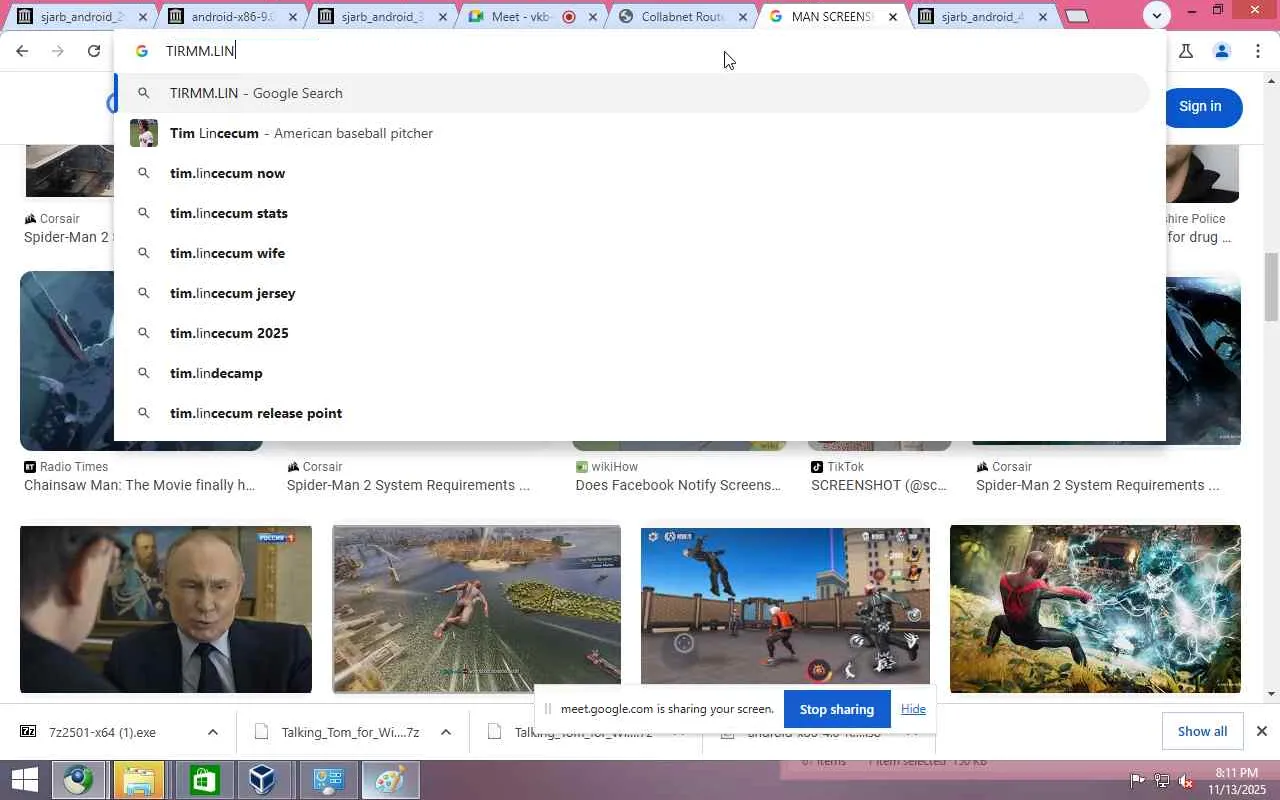1280x800 pixels.
Task: Open the "SCREENSHOT (@sc..." TikTok result
Action: [879, 485]
